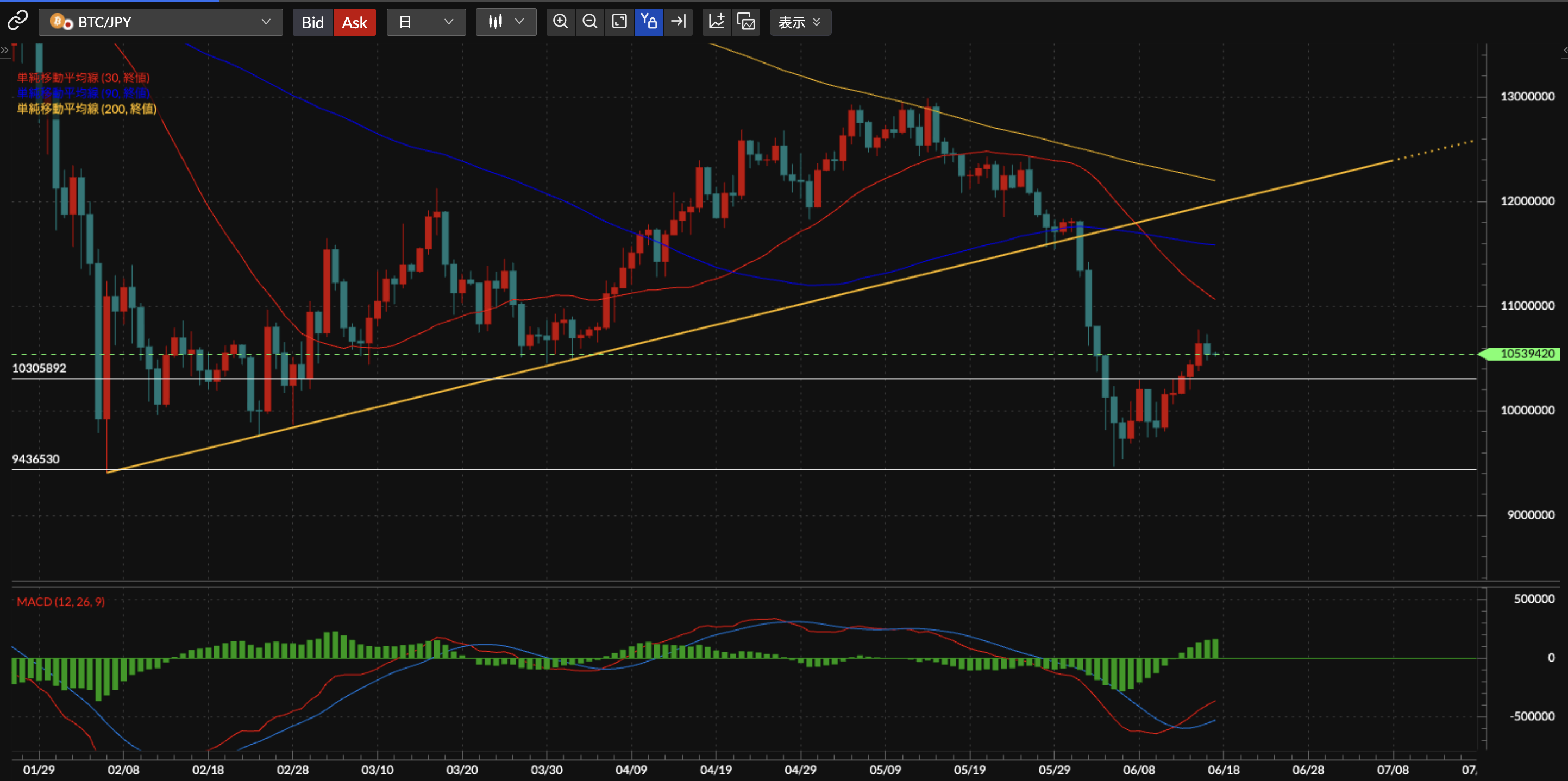
Task: Open the BTC/JPY symbol dropdown
Action: [x=161, y=22]
